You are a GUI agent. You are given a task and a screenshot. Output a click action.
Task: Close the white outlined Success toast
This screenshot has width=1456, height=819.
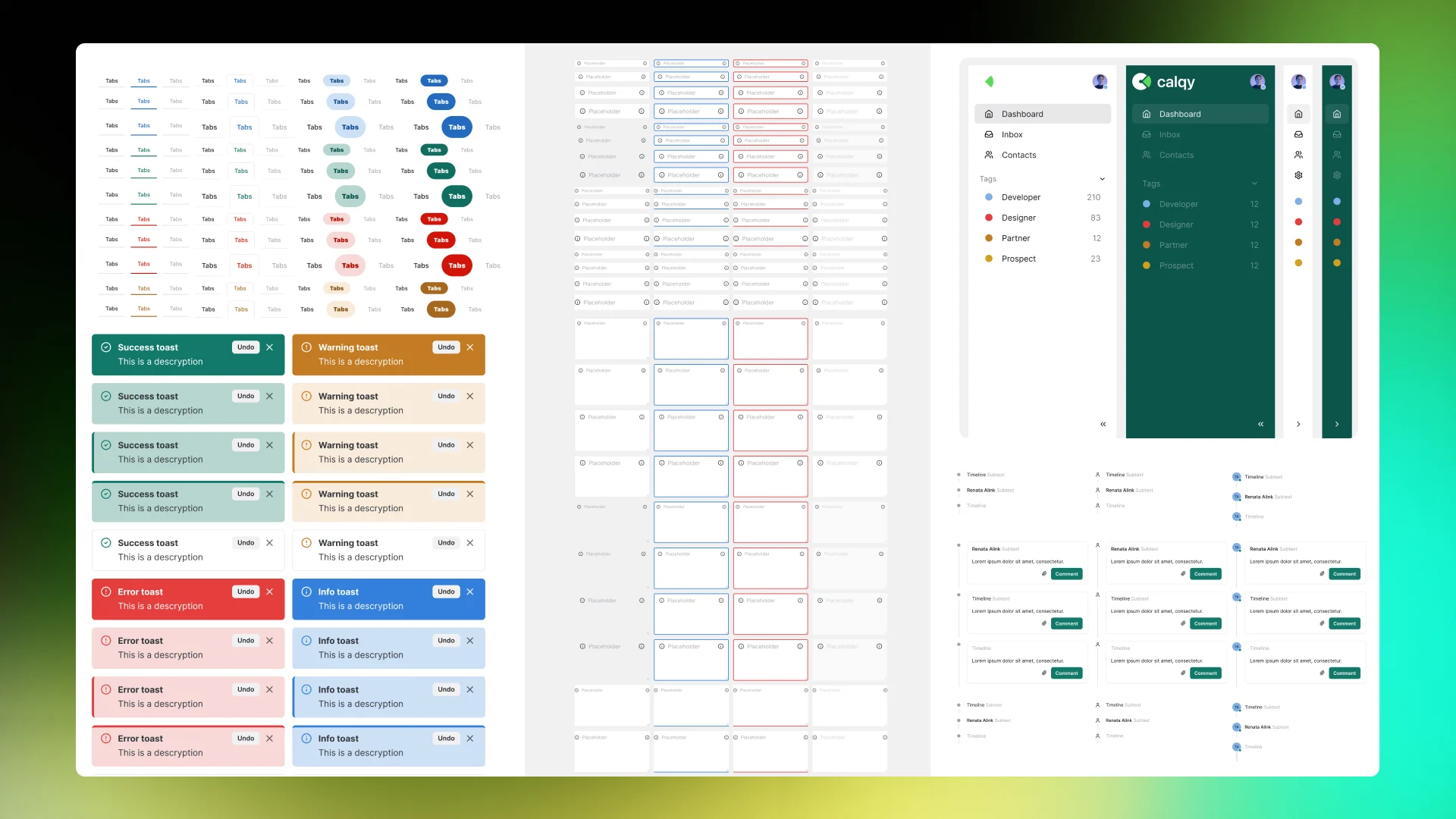click(x=269, y=543)
